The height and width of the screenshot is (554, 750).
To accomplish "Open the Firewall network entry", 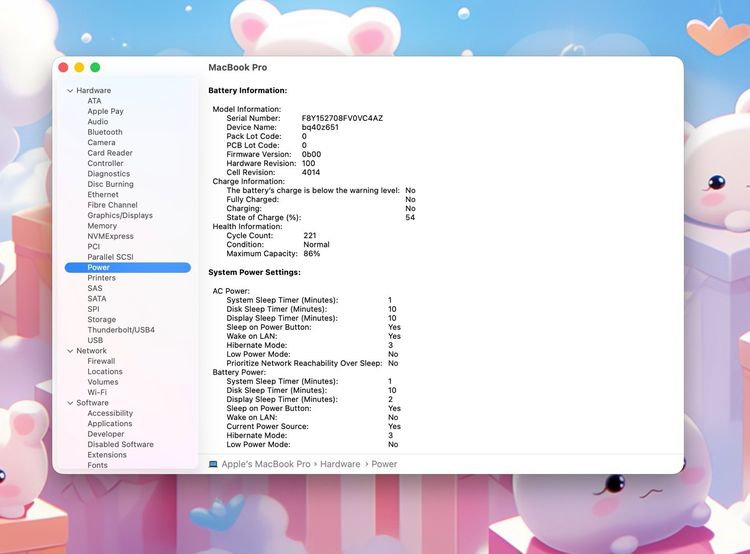I will pyautogui.click(x=101, y=361).
